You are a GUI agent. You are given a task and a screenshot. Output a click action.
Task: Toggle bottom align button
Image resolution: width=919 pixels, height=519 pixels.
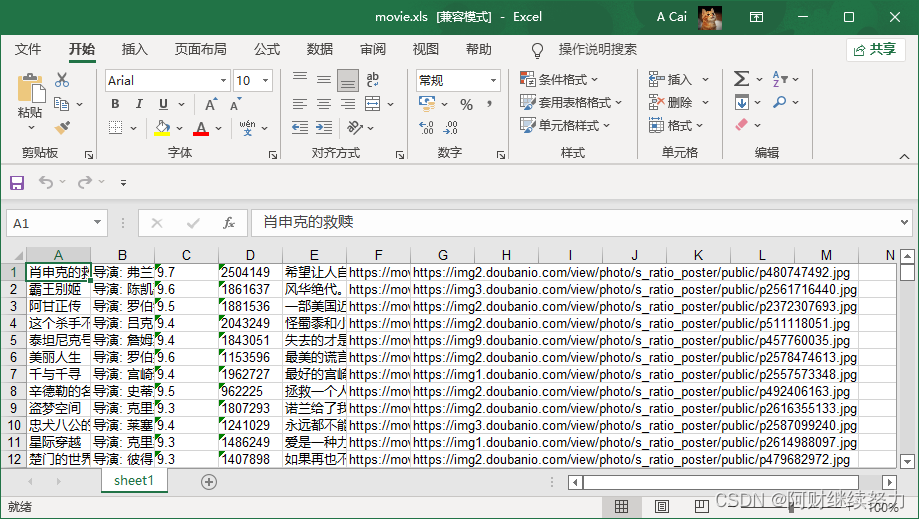pos(348,81)
